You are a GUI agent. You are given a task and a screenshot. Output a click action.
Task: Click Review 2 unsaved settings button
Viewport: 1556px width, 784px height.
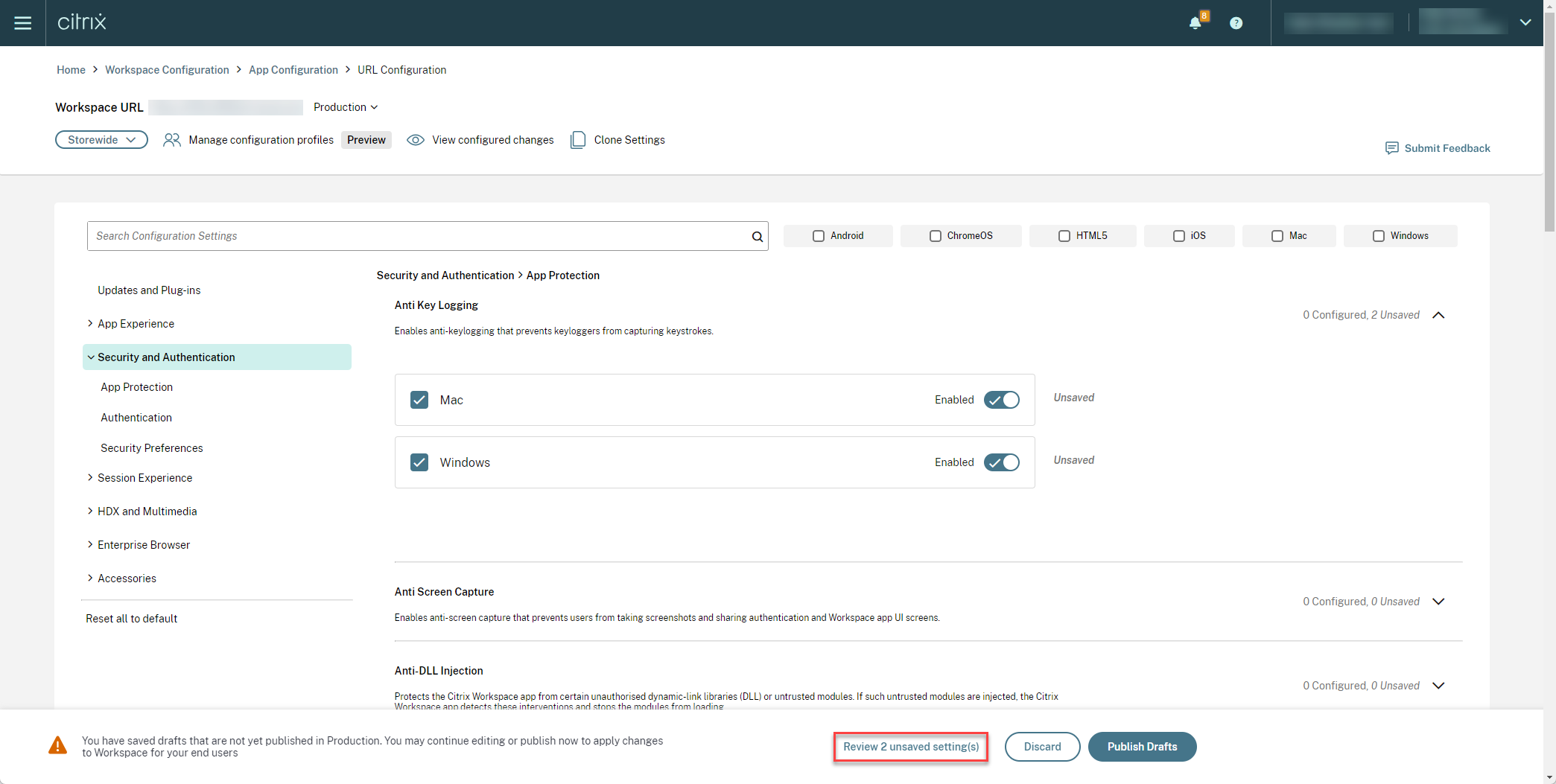tap(910, 746)
